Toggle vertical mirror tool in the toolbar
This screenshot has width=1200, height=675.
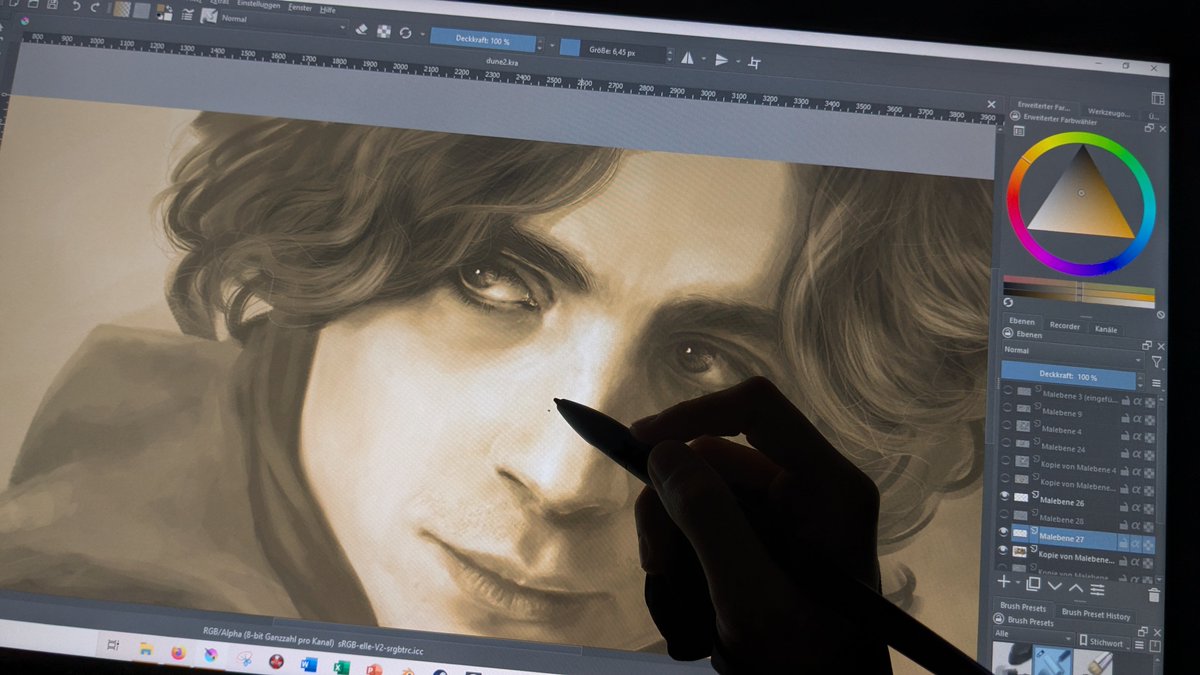click(721, 60)
